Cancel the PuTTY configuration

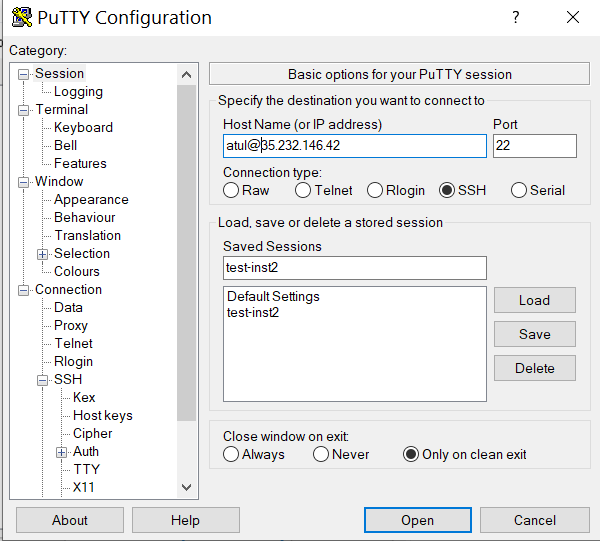(x=535, y=520)
